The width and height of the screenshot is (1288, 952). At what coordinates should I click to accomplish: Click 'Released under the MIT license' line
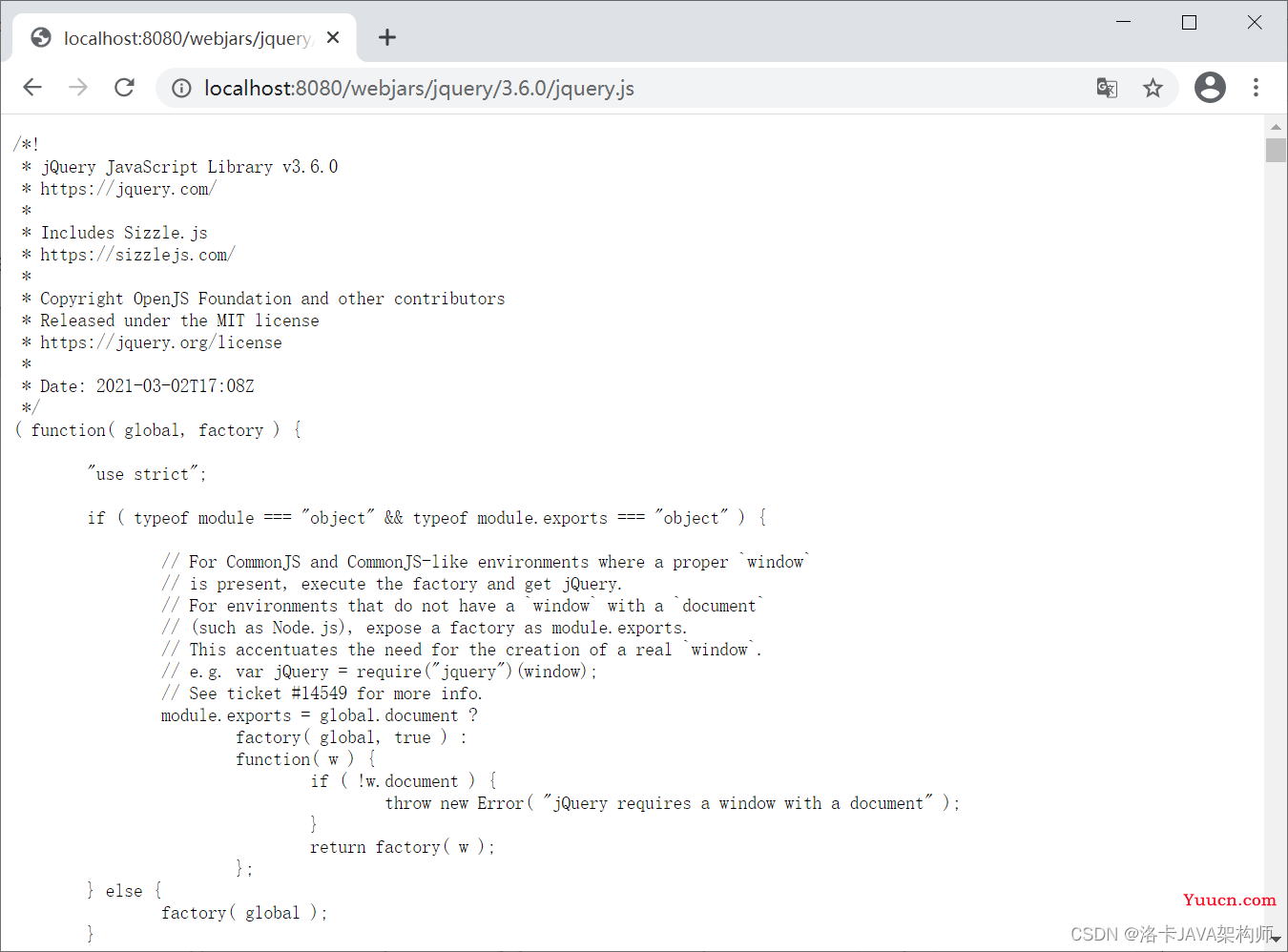pos(179,321)
